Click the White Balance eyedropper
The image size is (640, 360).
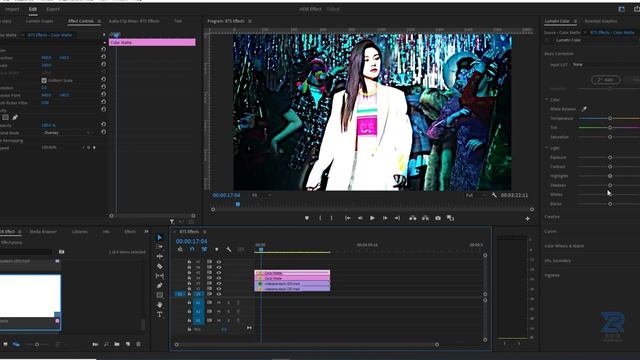[x=584, y=109]
